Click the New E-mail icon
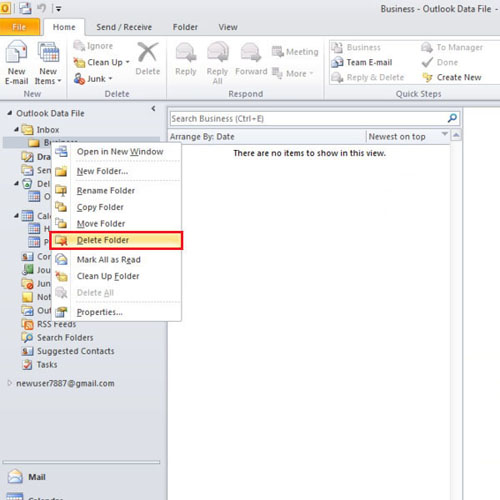This screenshot has width=500, height=500. 16,52
